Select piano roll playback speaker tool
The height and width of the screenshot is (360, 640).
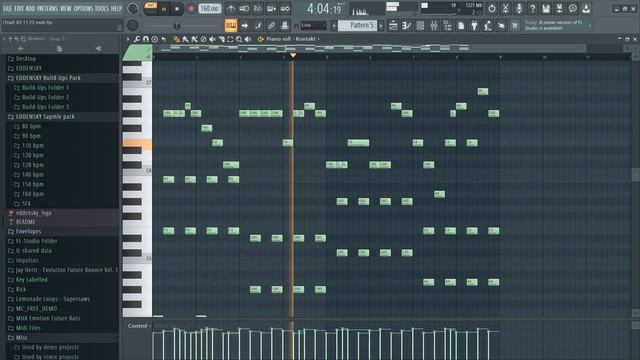[248, 39]
